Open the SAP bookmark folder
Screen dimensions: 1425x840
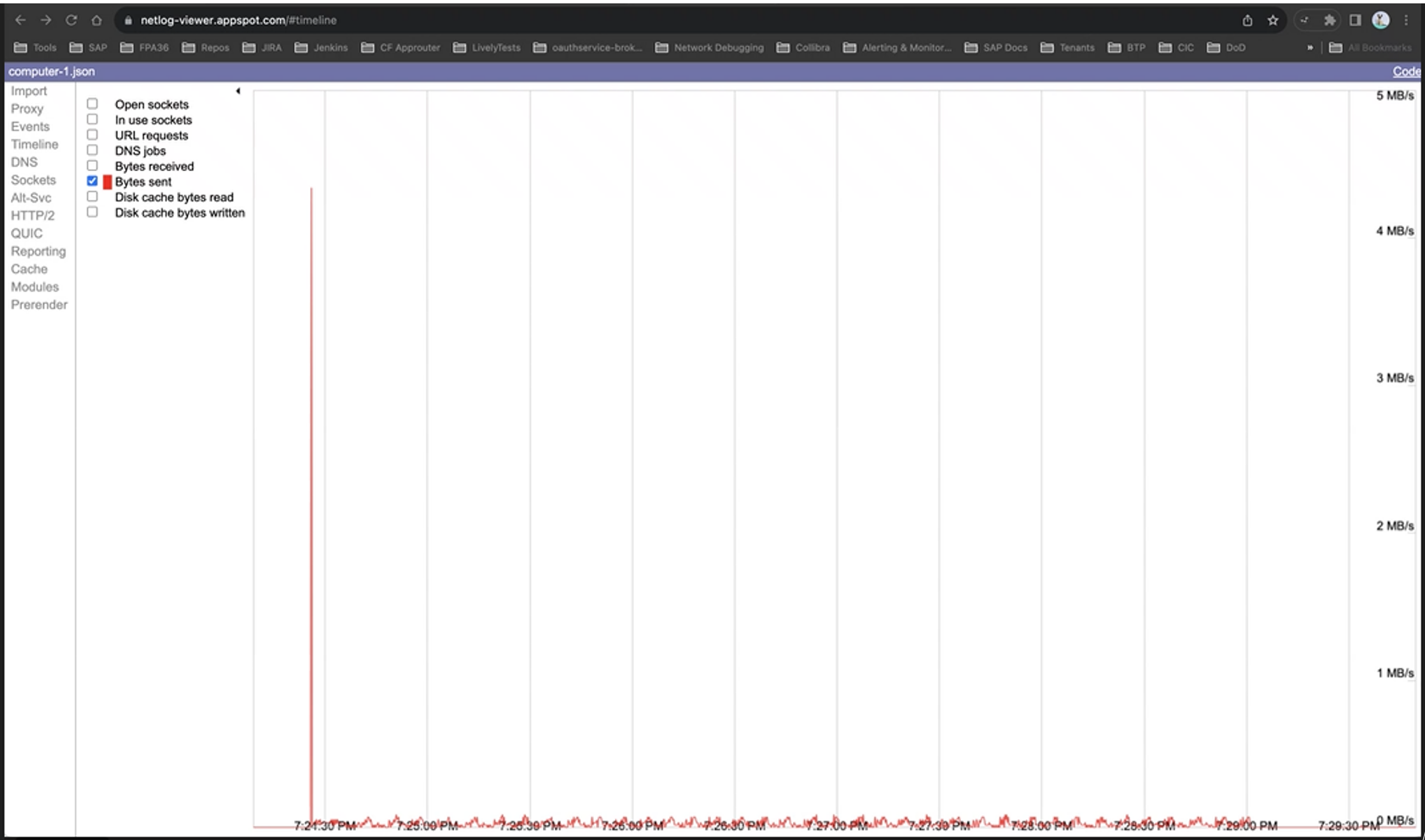click(x=88, y=47)
